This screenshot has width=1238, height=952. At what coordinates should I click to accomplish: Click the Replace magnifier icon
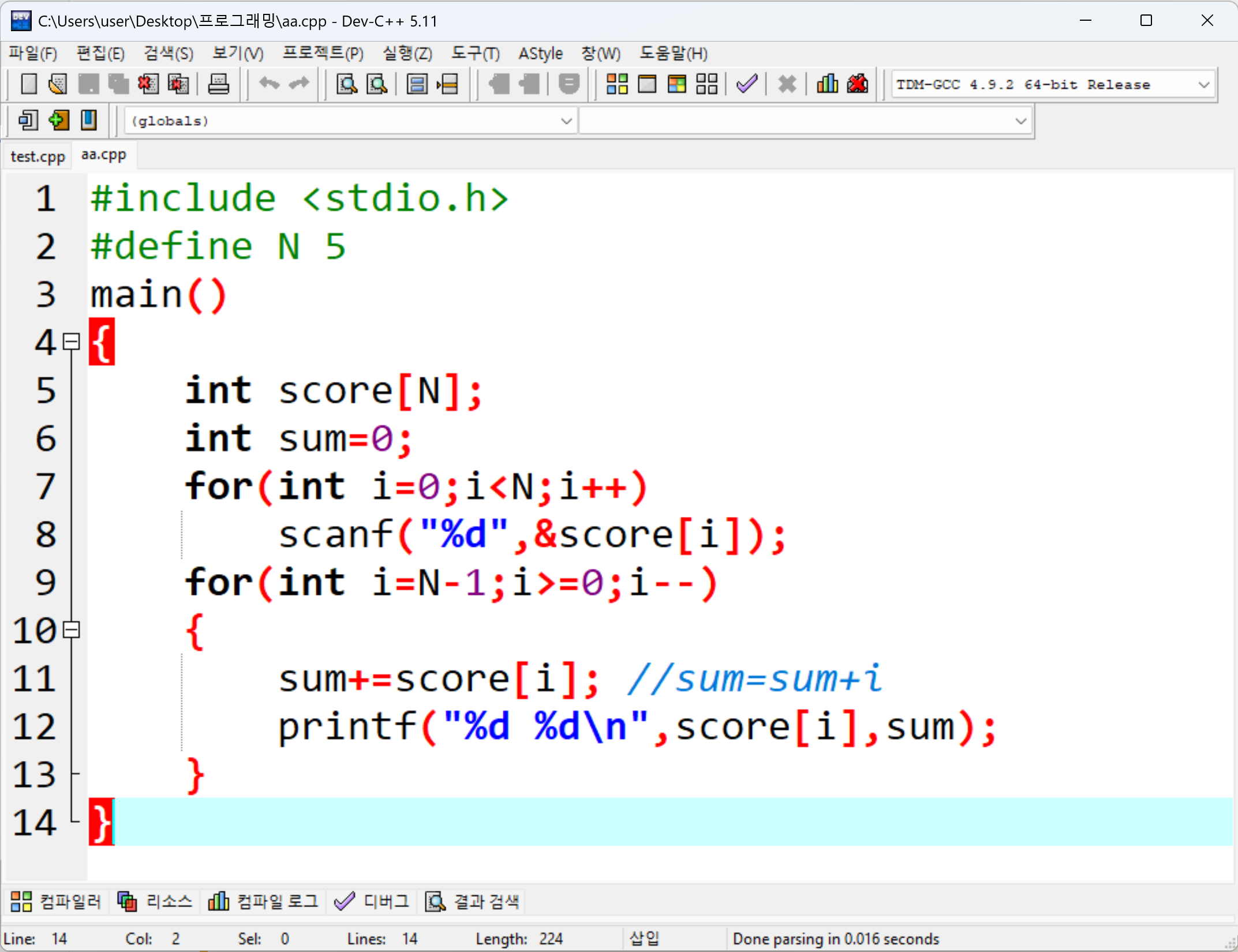(x=377, y=84)
